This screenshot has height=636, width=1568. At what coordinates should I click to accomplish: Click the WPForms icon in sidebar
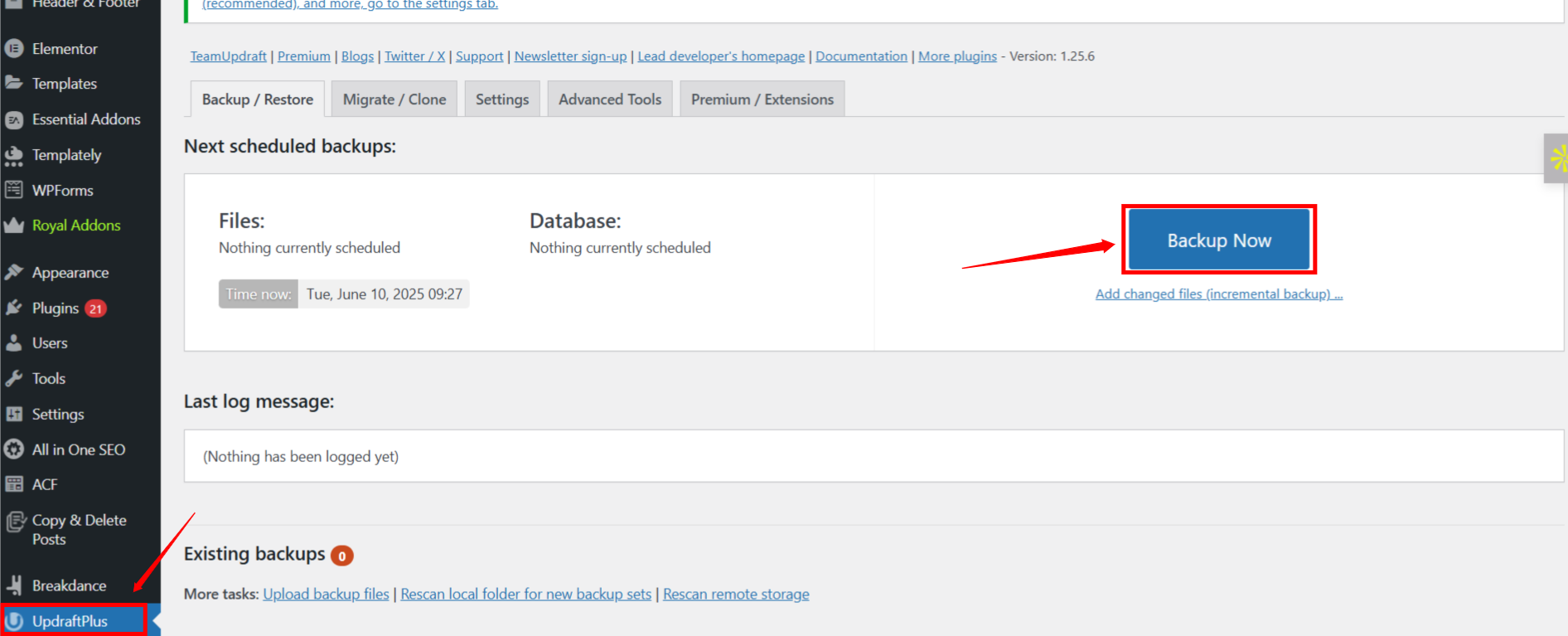tap(14, 190)
